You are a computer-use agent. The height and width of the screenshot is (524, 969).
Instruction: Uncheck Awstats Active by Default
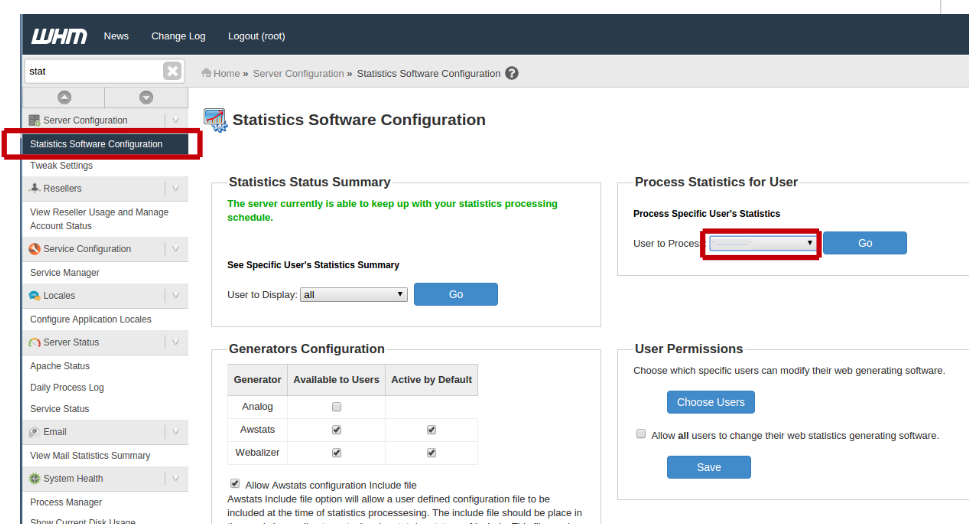431,430
